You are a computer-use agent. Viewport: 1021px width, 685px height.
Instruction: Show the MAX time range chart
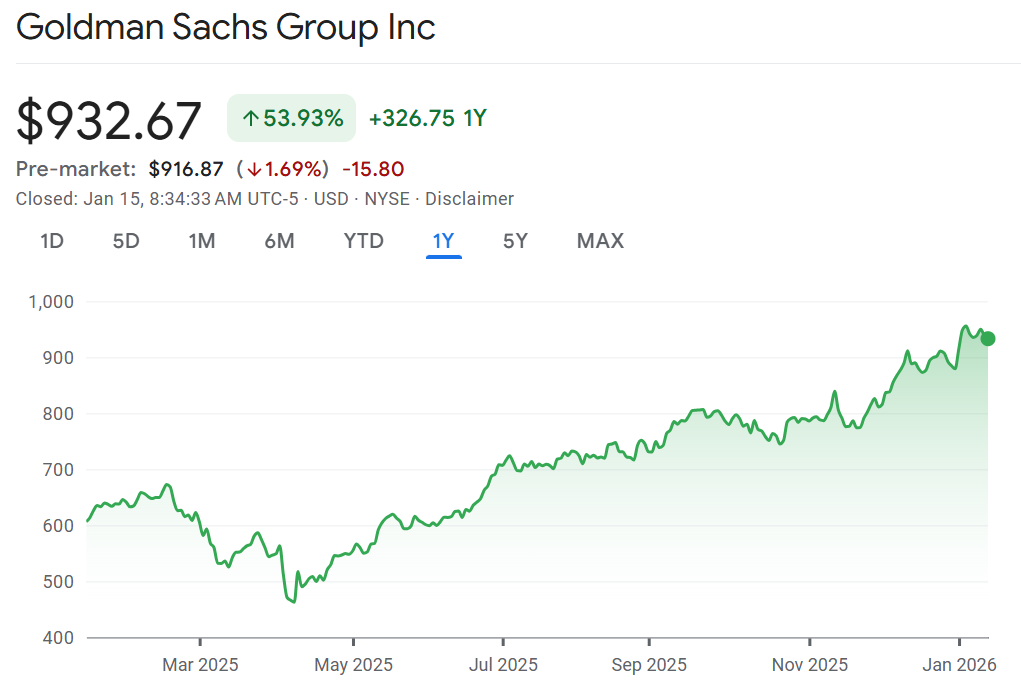coord(600,241)
